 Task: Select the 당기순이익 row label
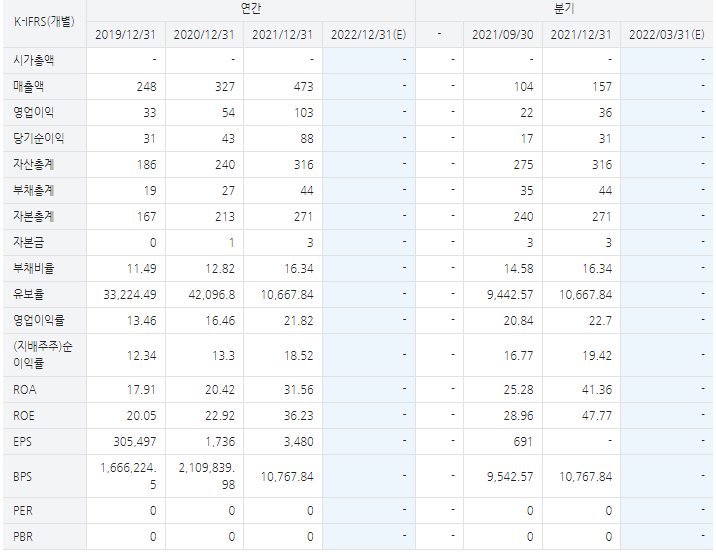click(x=39, y=138)
